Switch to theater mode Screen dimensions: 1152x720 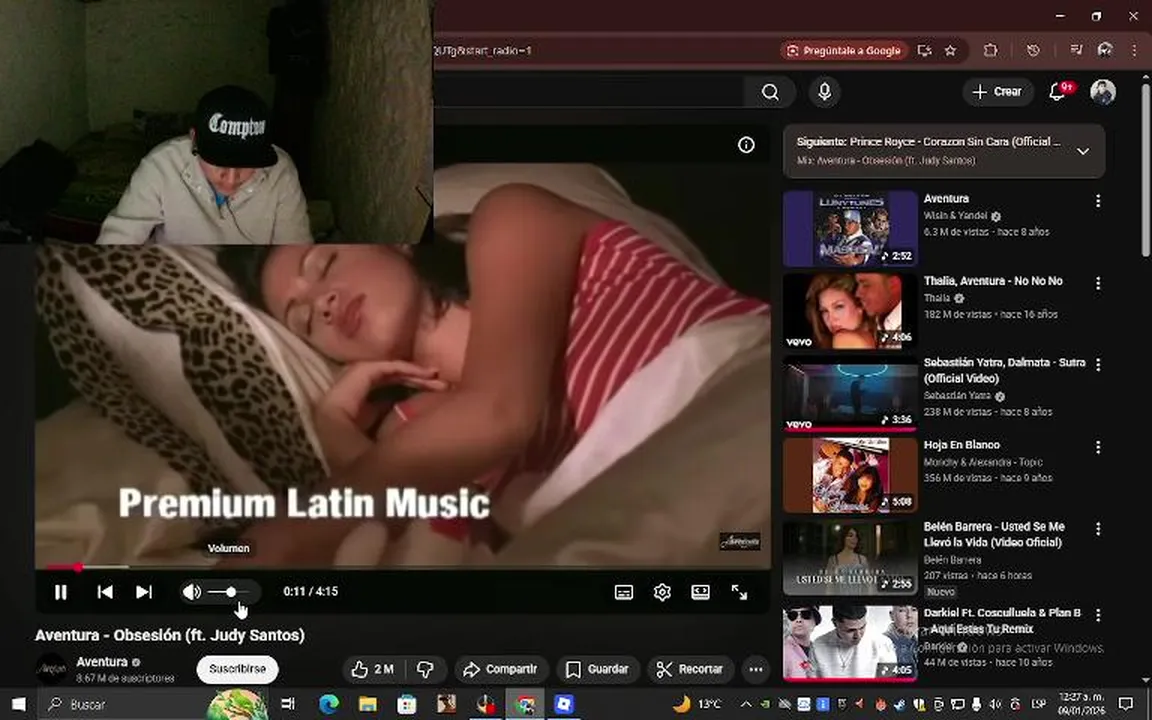(700, 592)
